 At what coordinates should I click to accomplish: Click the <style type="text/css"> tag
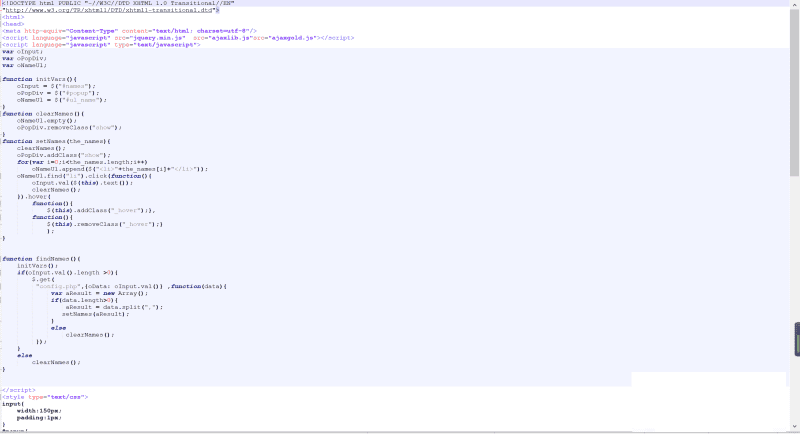point(45,397)
